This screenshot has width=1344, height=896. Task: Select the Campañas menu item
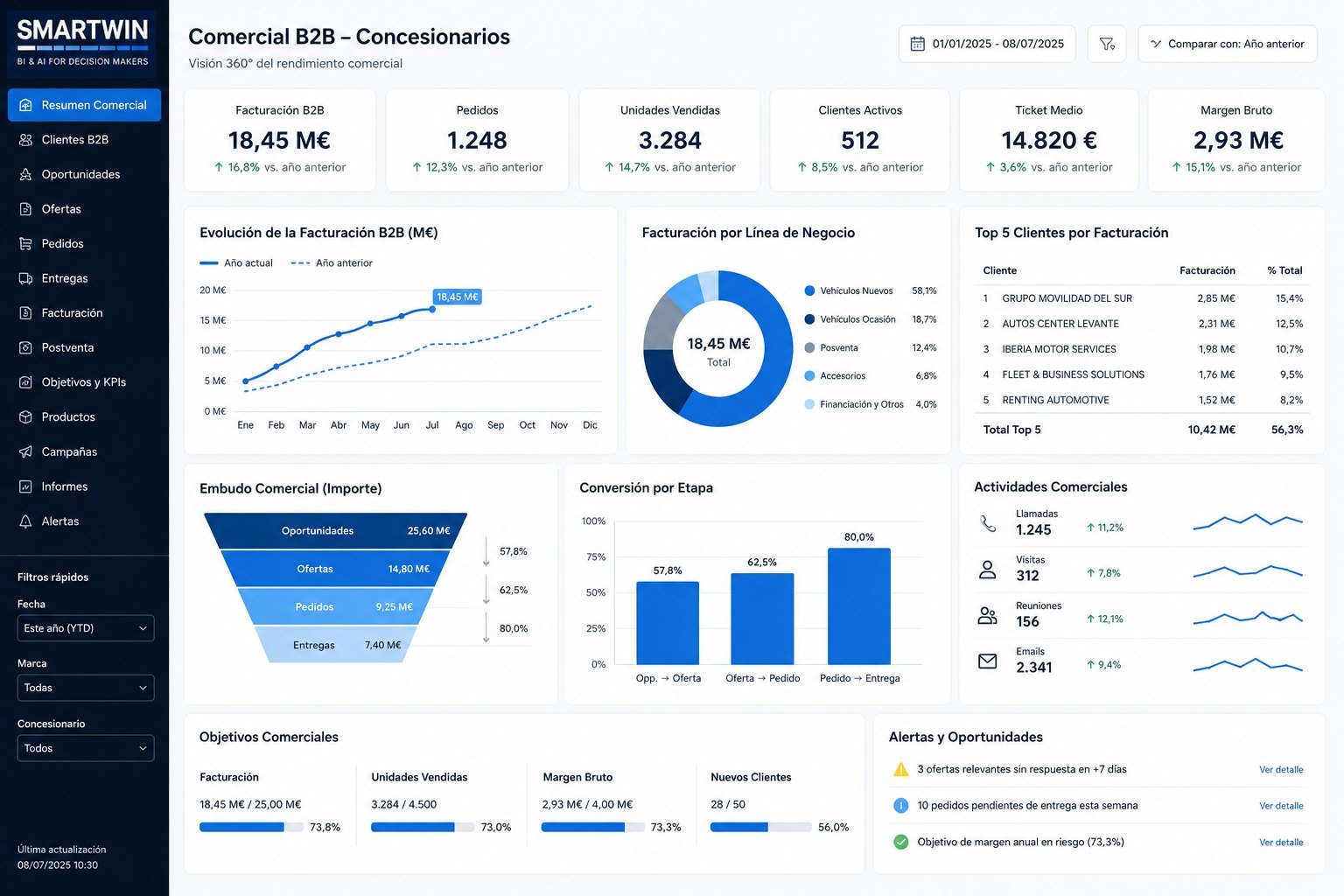pos(84,451)
